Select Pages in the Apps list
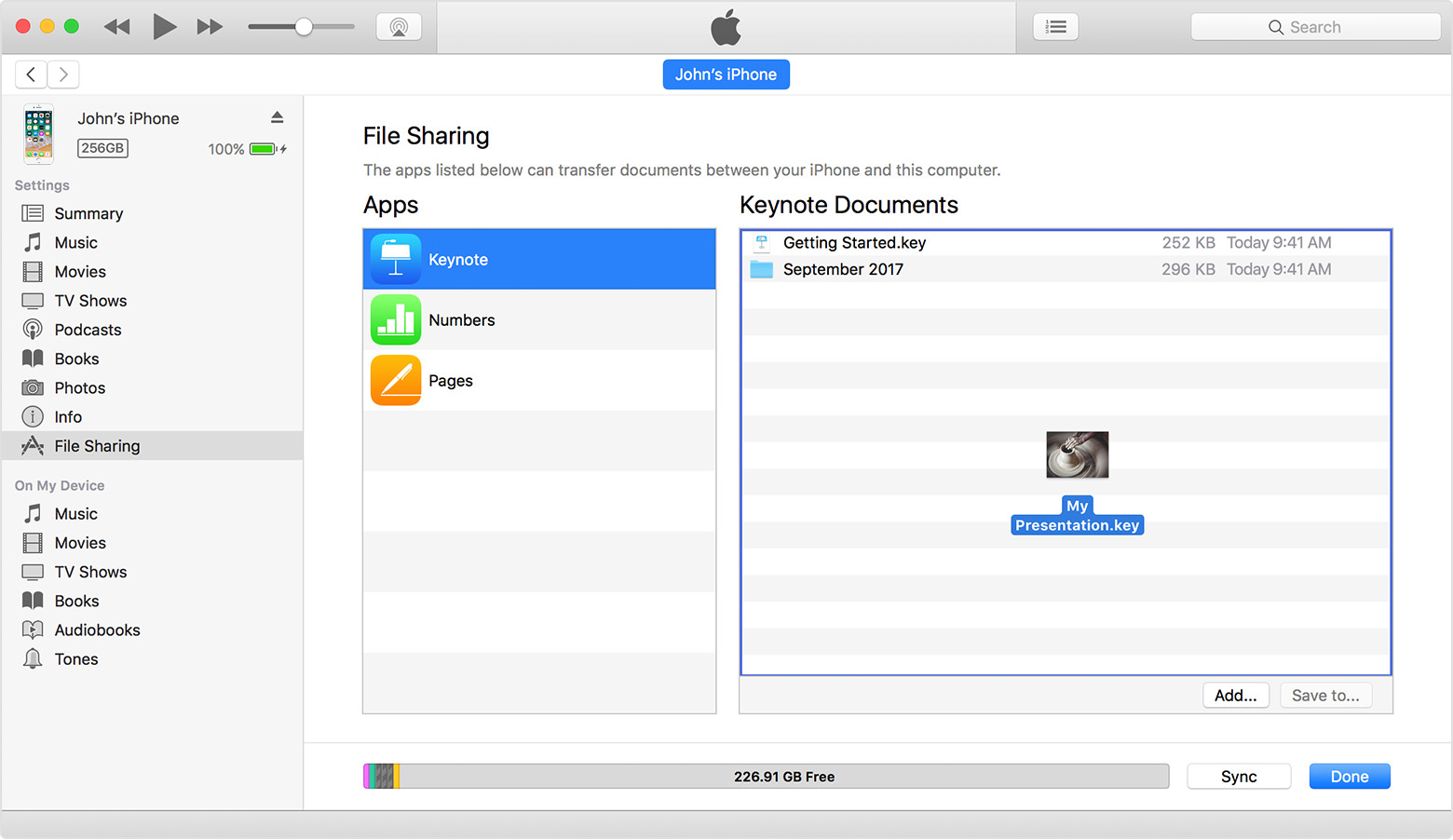This screenshot has width=1453, height=840. pyautogui.click(x=539, y=380)
